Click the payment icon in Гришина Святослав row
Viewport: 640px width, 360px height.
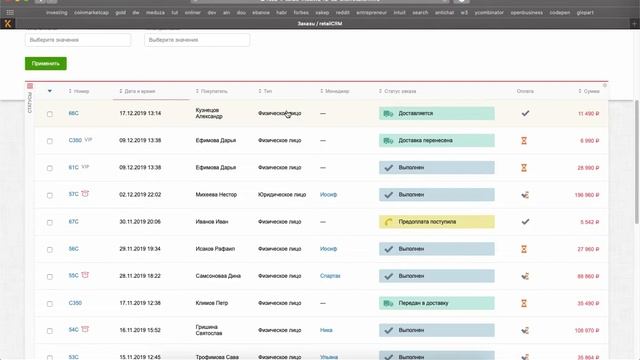click(x=525, y=330)
